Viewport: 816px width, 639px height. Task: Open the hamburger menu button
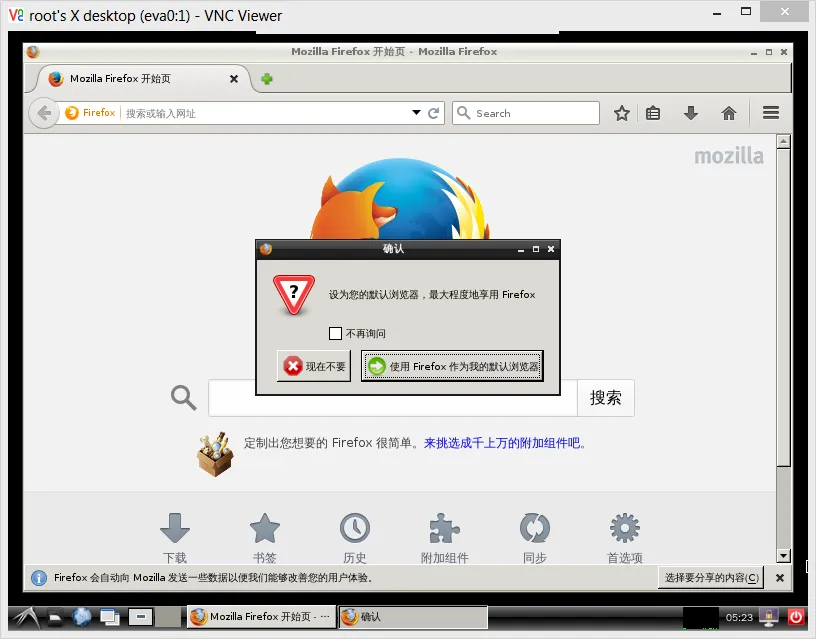[771, 112]
